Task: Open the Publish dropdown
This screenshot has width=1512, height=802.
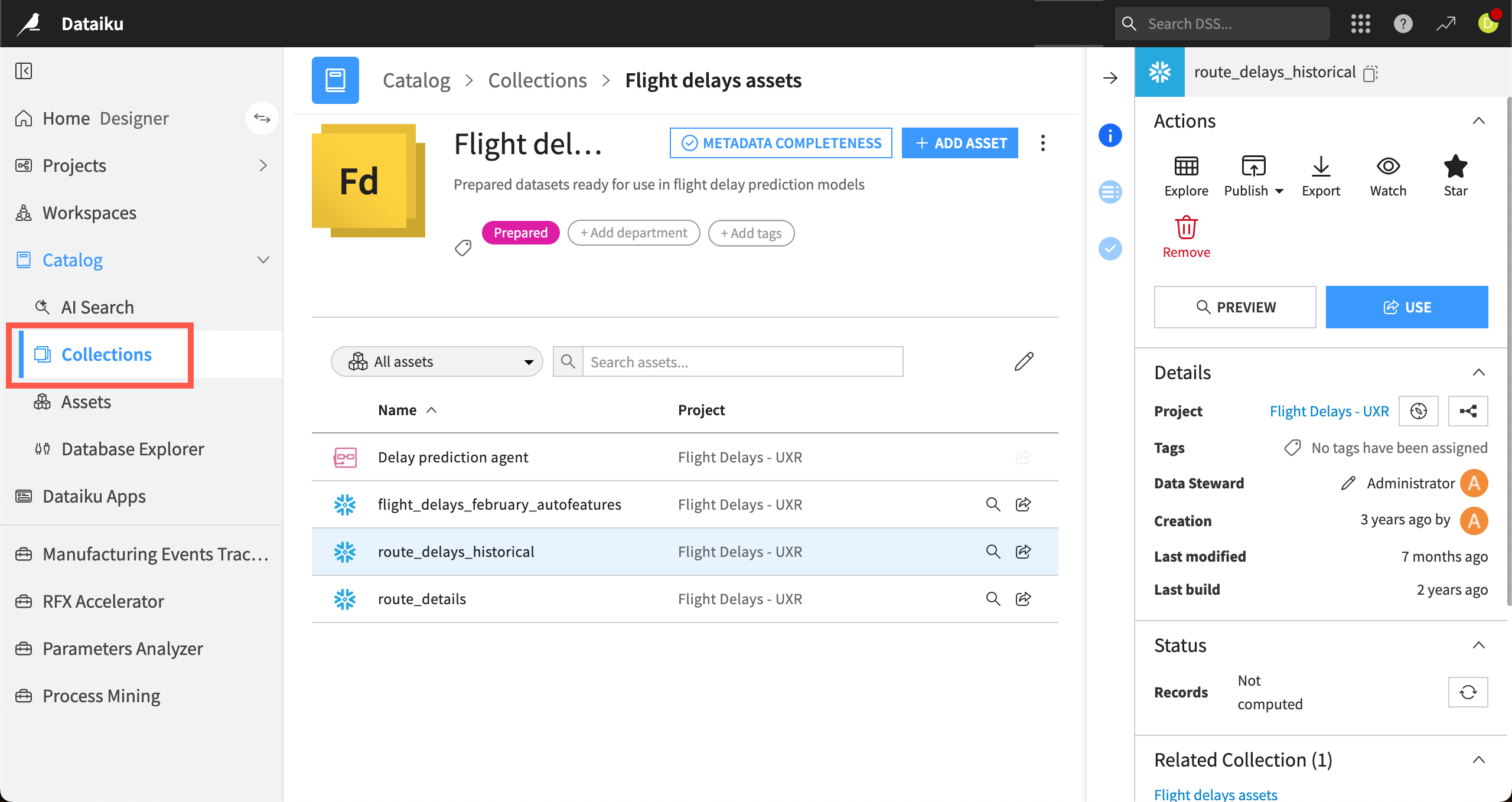Action: pos(1254,176)
